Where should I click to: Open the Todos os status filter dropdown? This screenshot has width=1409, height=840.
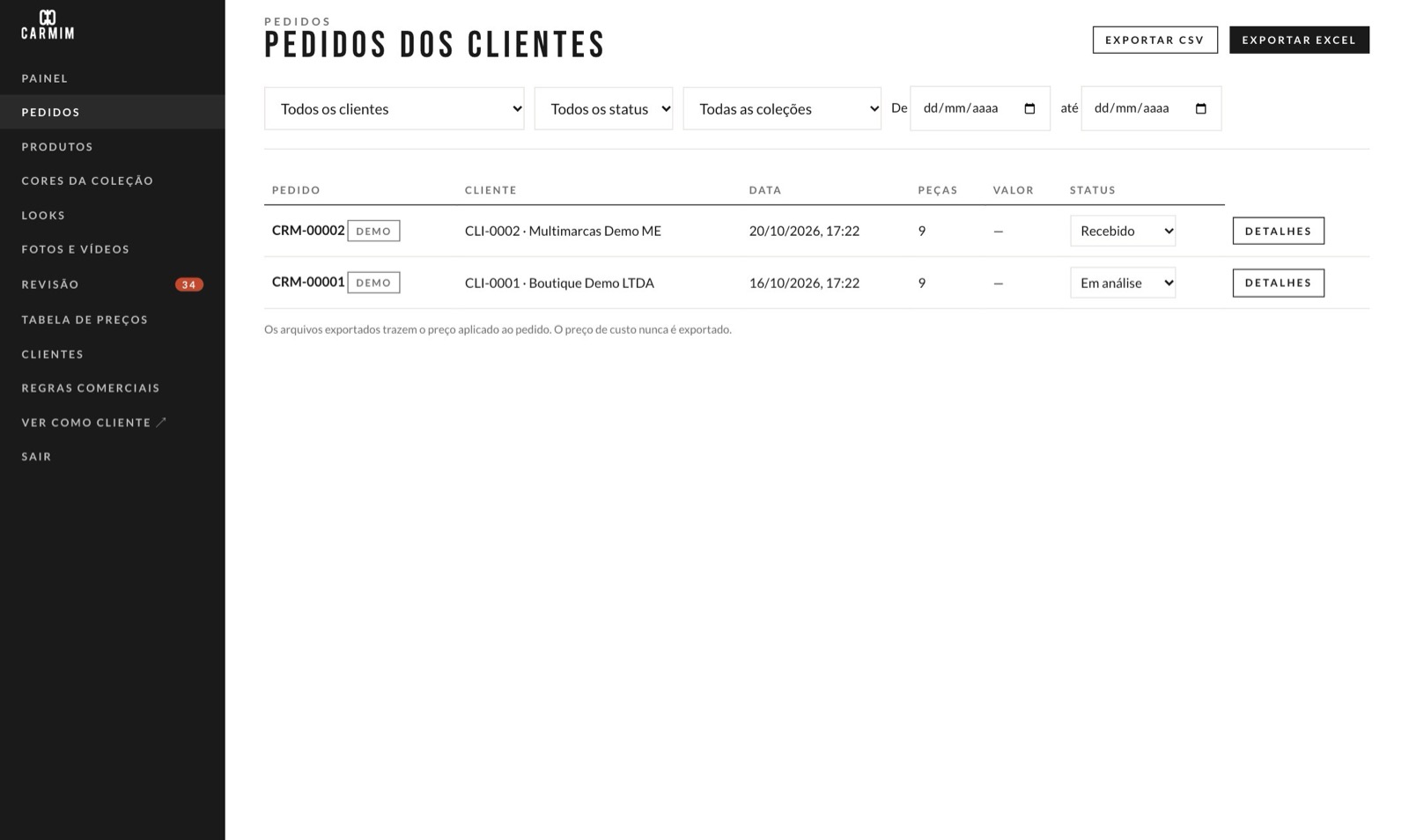click(x=603, y=108)
